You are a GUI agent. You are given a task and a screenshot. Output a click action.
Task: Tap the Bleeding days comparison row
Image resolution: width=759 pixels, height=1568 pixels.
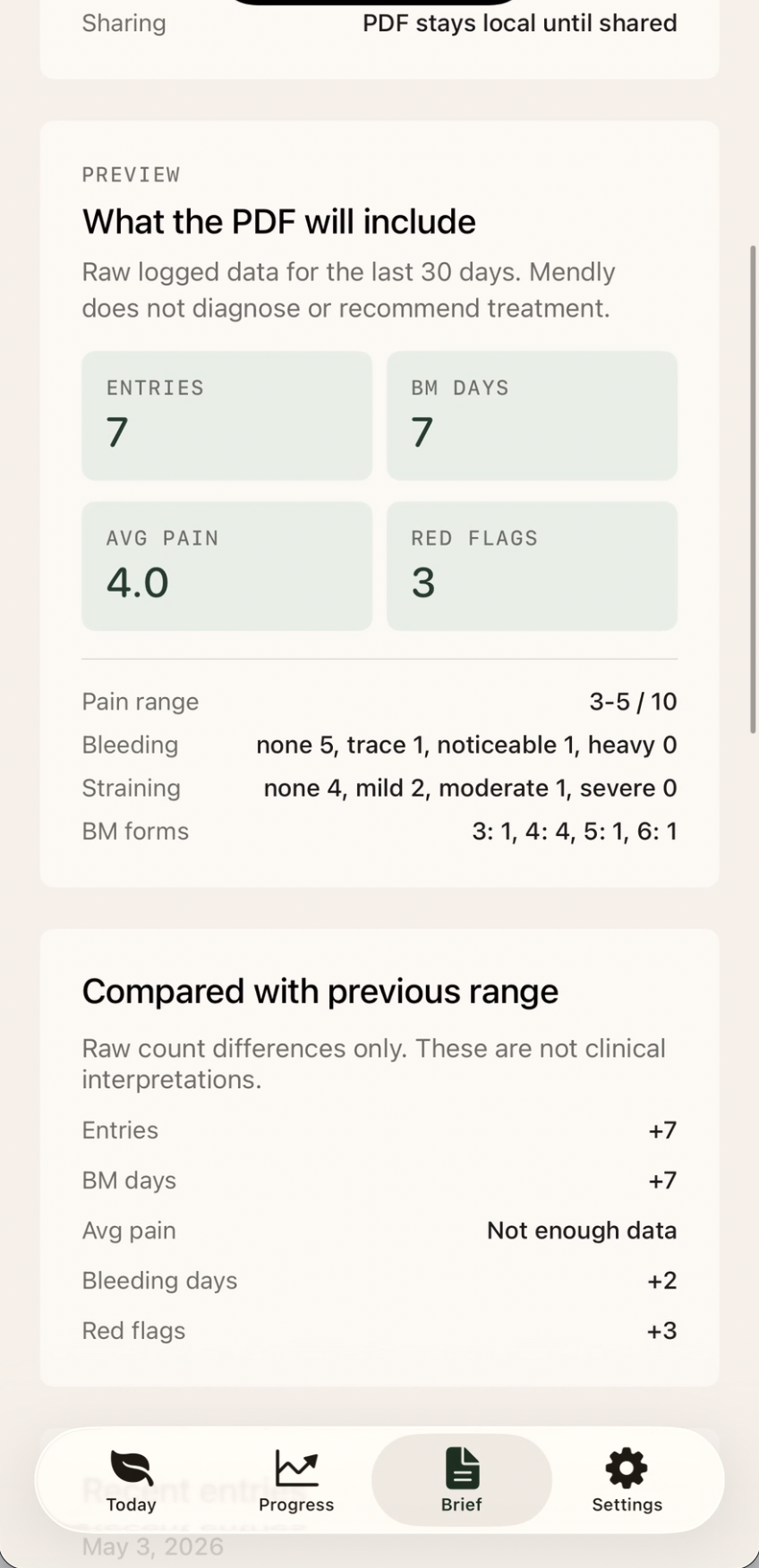tap(379, 1281)
